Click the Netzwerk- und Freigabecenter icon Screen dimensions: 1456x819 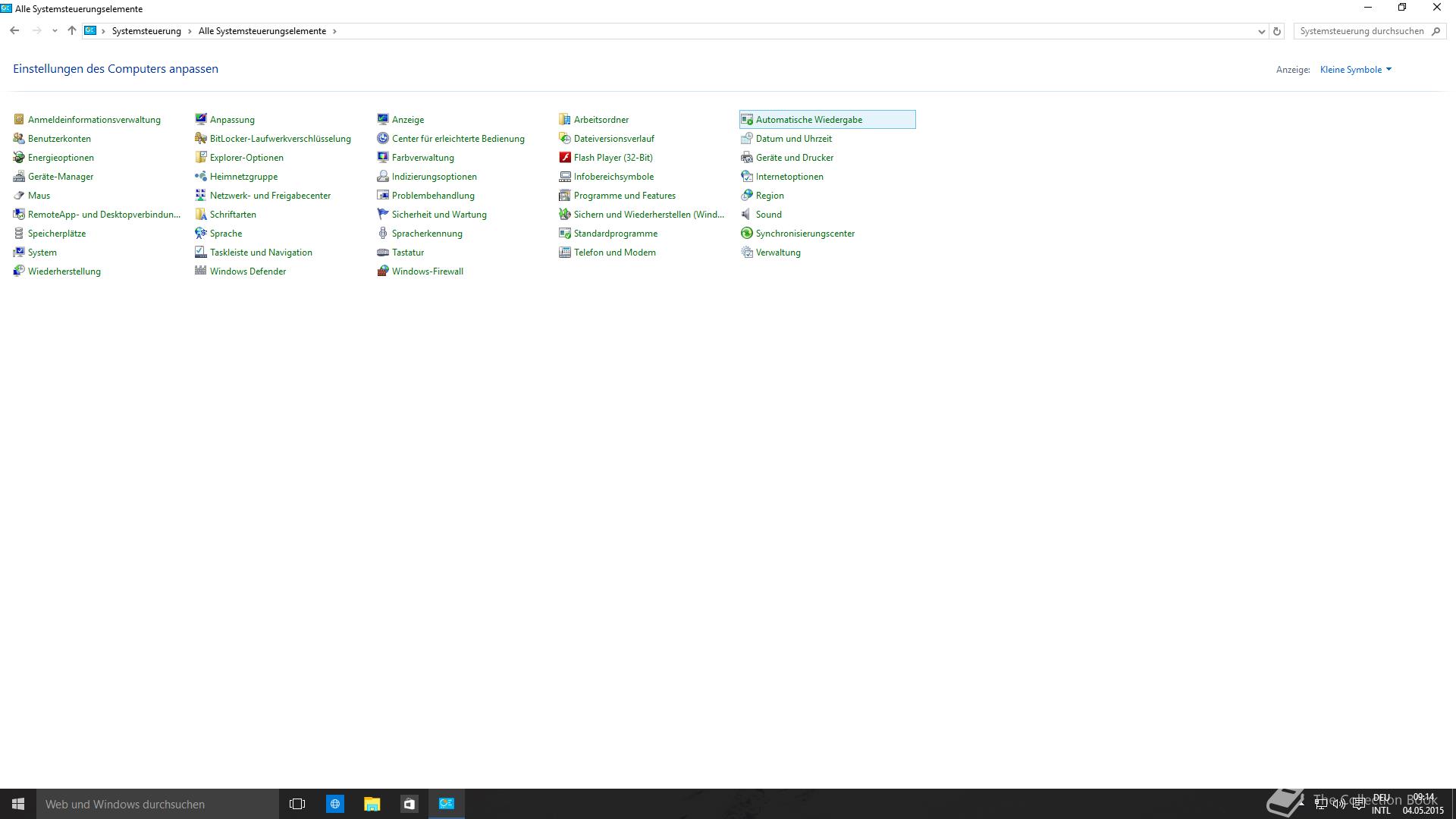[201, 195]
